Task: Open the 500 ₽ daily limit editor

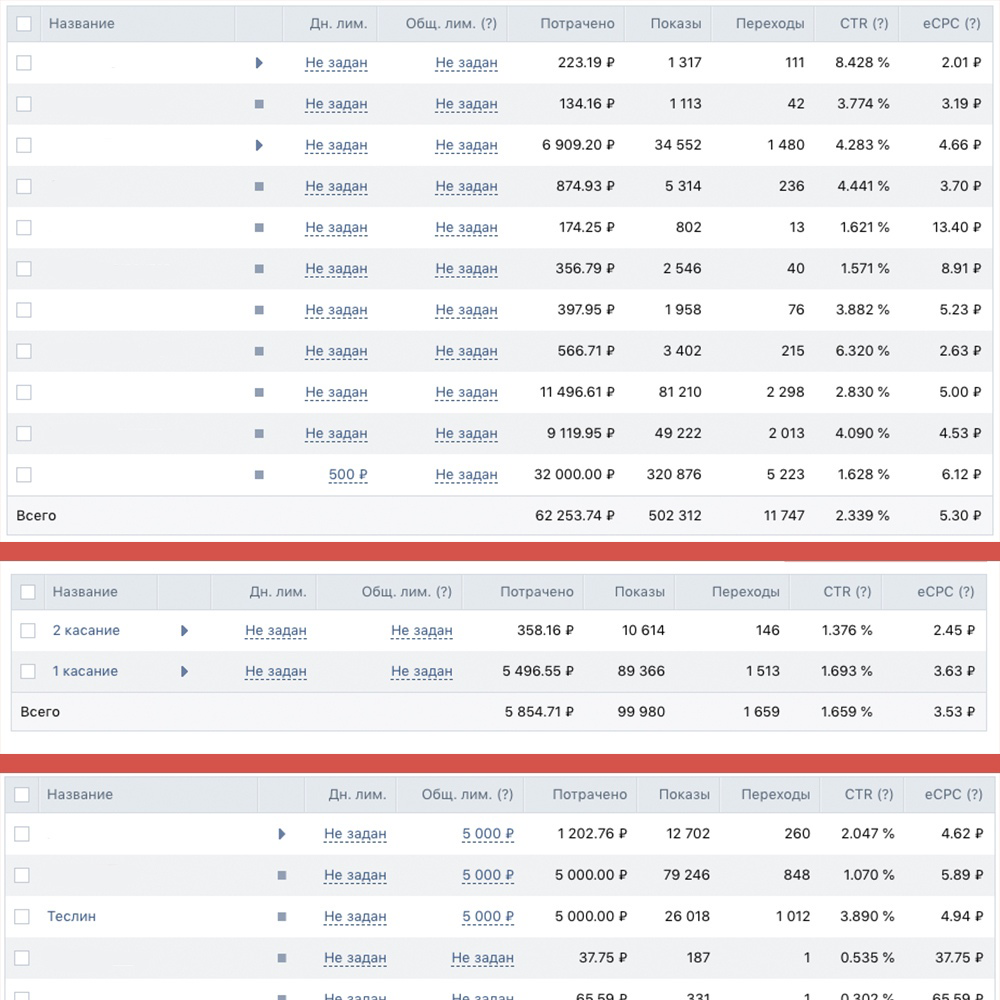Action: pos(348,474)
